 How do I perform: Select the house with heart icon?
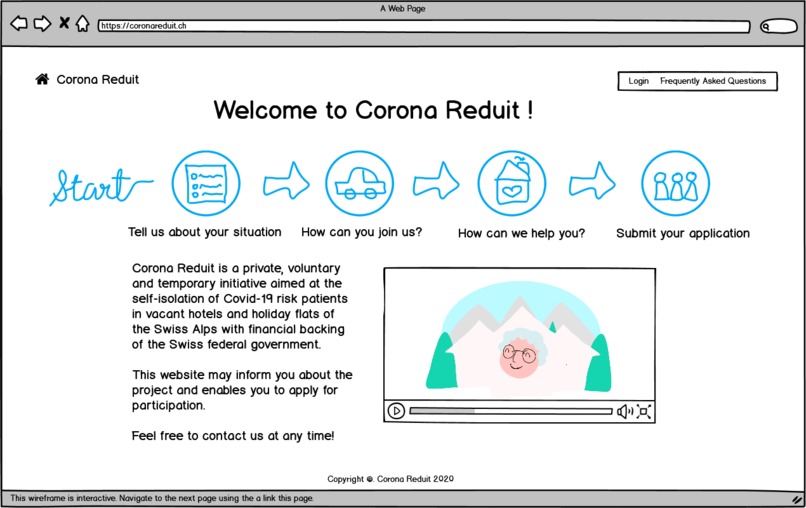512,184
